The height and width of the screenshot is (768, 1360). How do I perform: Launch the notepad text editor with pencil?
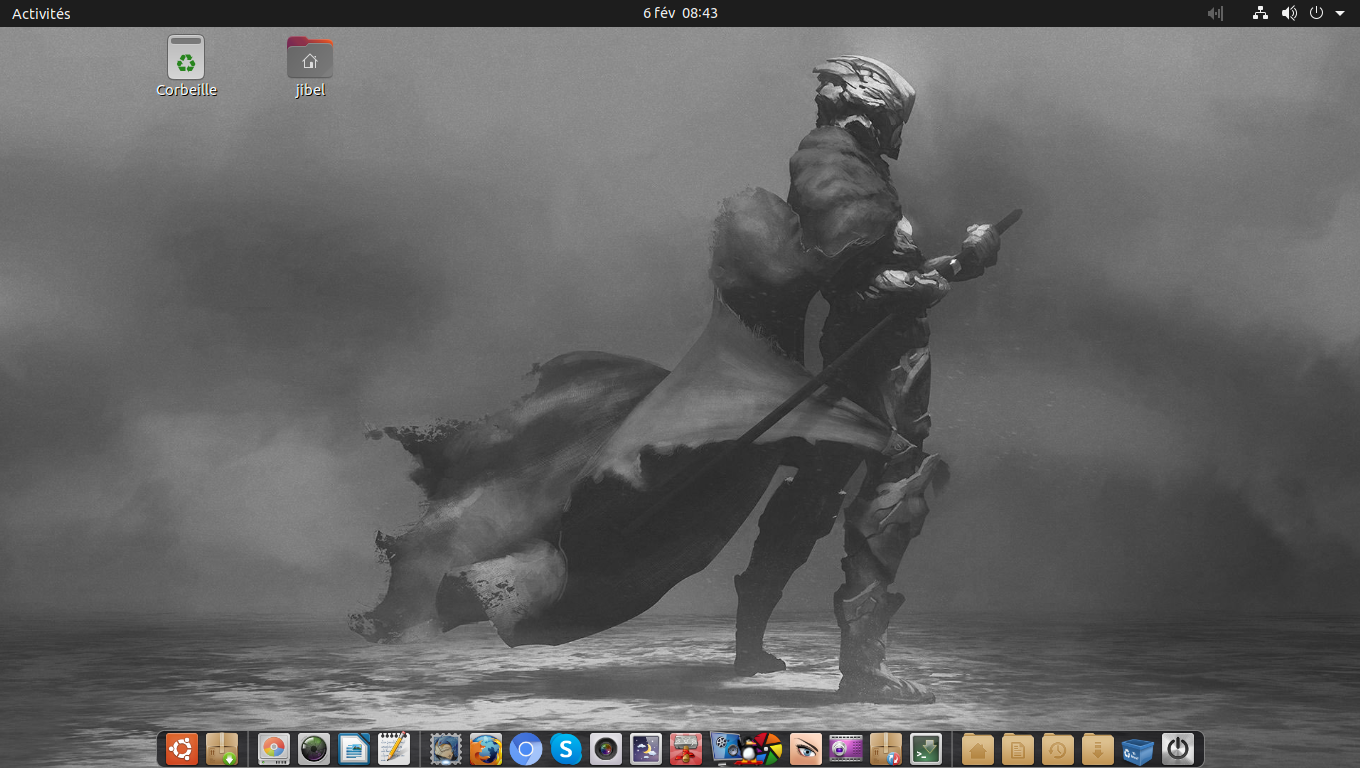394,748
